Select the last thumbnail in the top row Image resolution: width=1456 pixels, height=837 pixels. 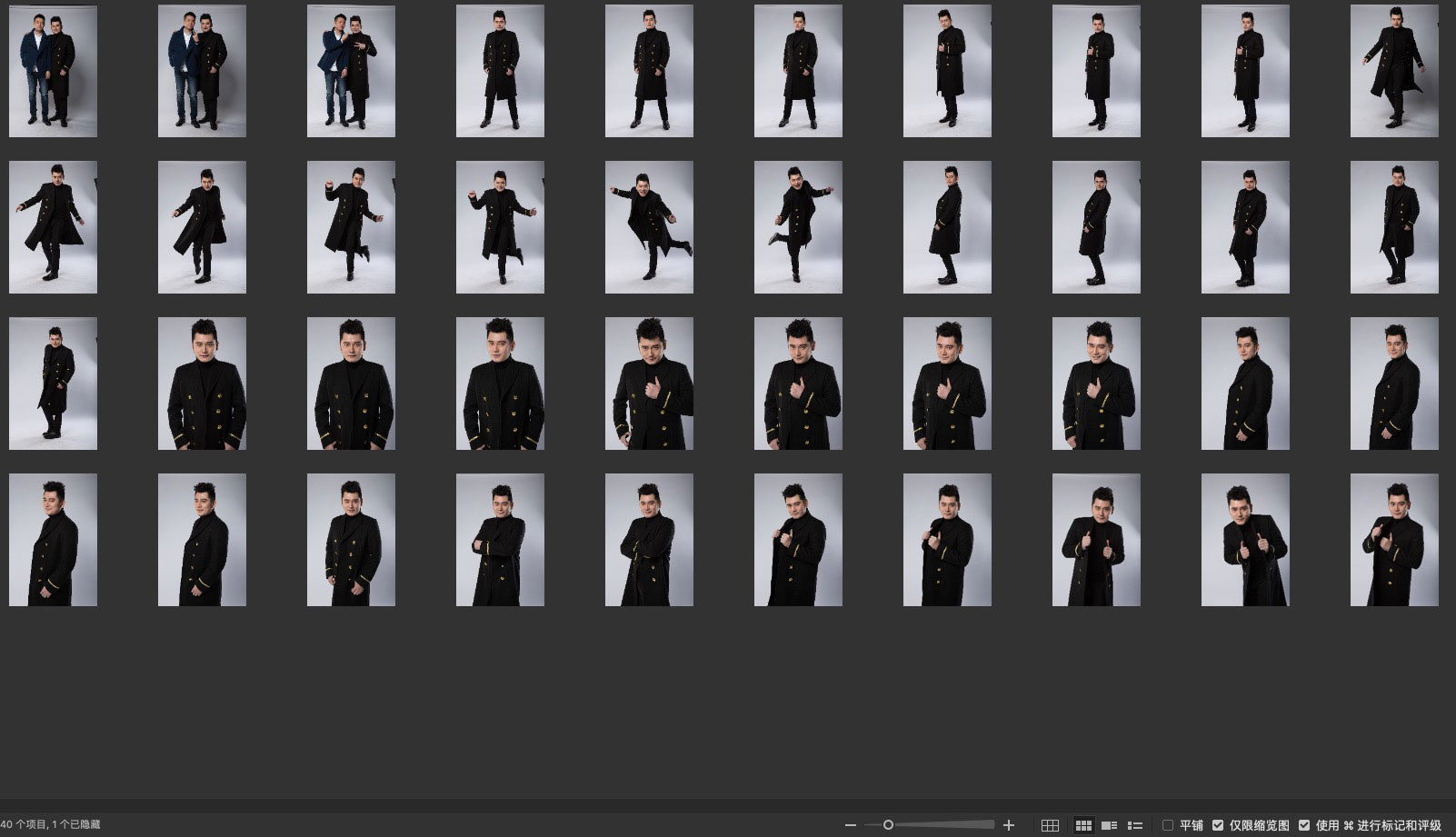pos(1394,71)
